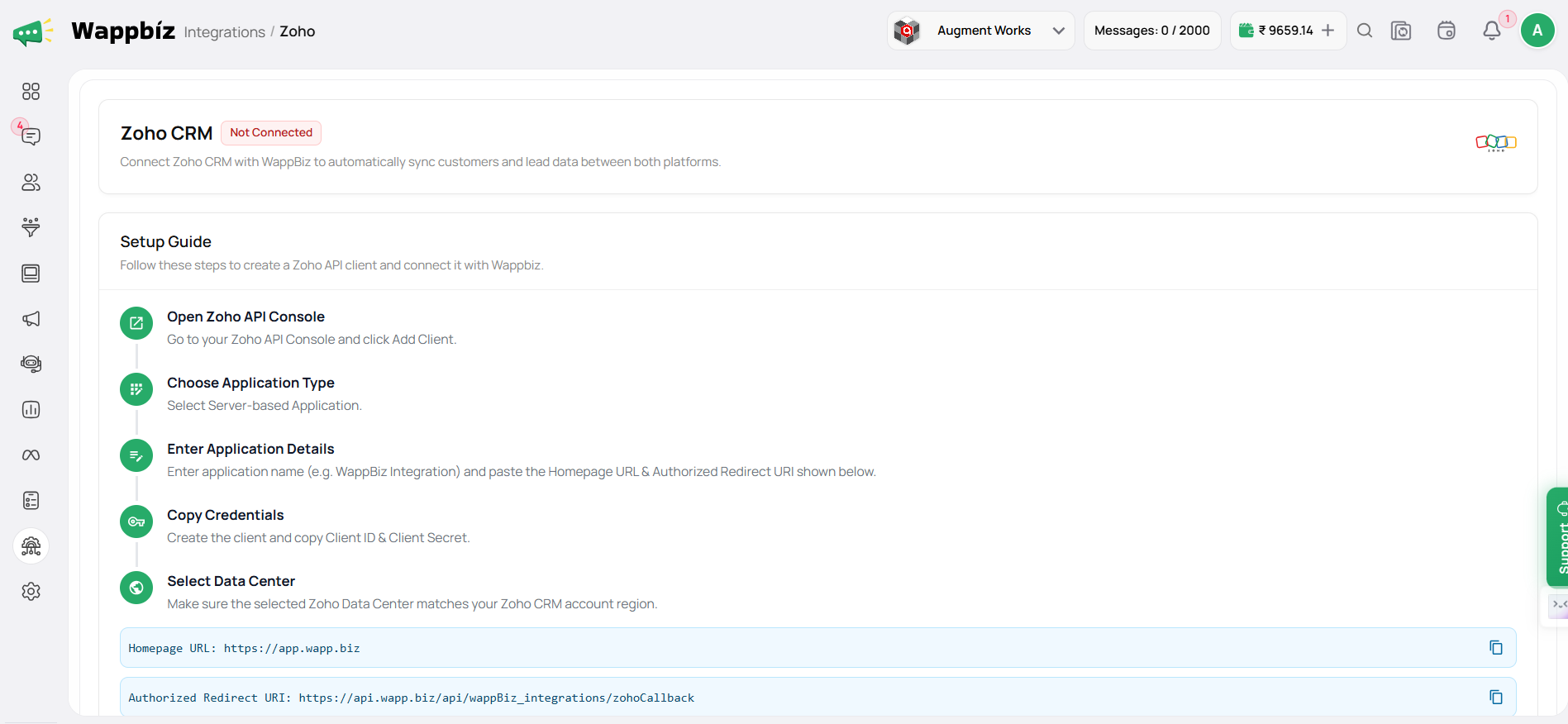Click the Open Zoho API Console step icon
This screenshot has width=1568, height=724.
click(x=136, y=323)
